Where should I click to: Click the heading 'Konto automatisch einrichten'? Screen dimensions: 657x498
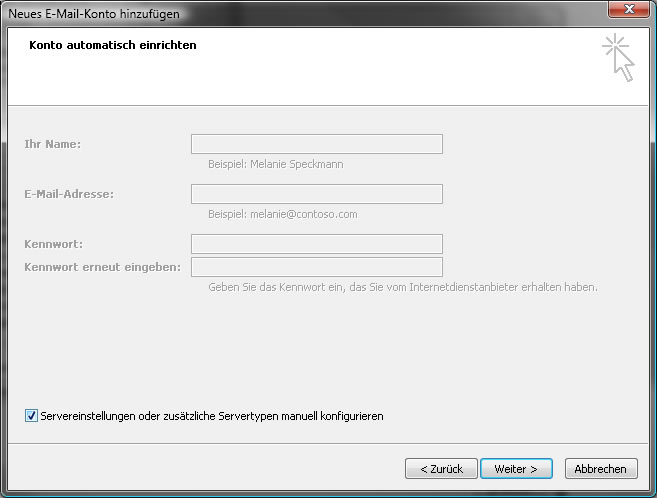113,45
